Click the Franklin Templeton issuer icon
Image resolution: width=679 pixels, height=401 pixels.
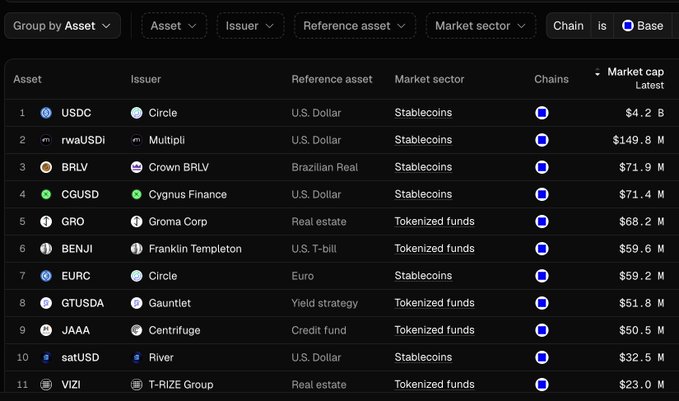tap(136, 249)
